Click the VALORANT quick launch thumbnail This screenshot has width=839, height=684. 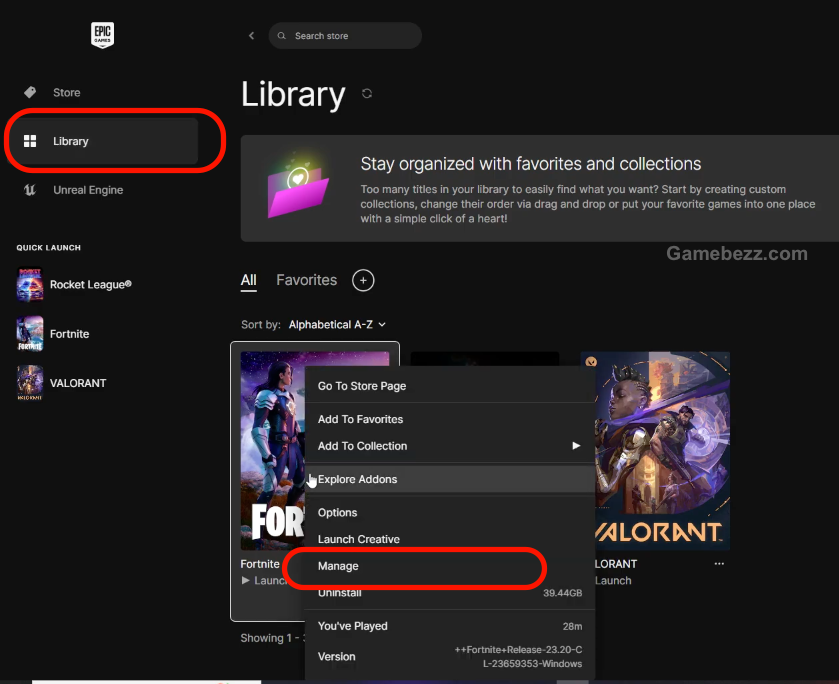tap(30, 383)
